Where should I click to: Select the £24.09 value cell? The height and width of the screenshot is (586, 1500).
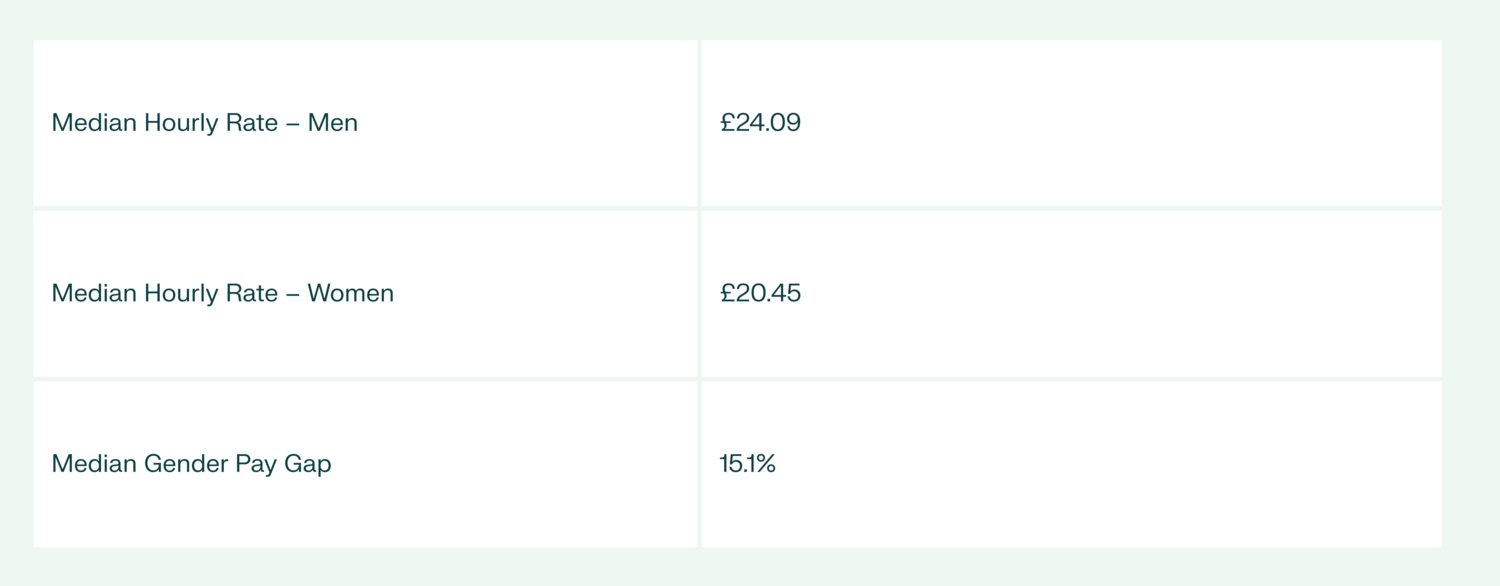(x=760, y=123)
